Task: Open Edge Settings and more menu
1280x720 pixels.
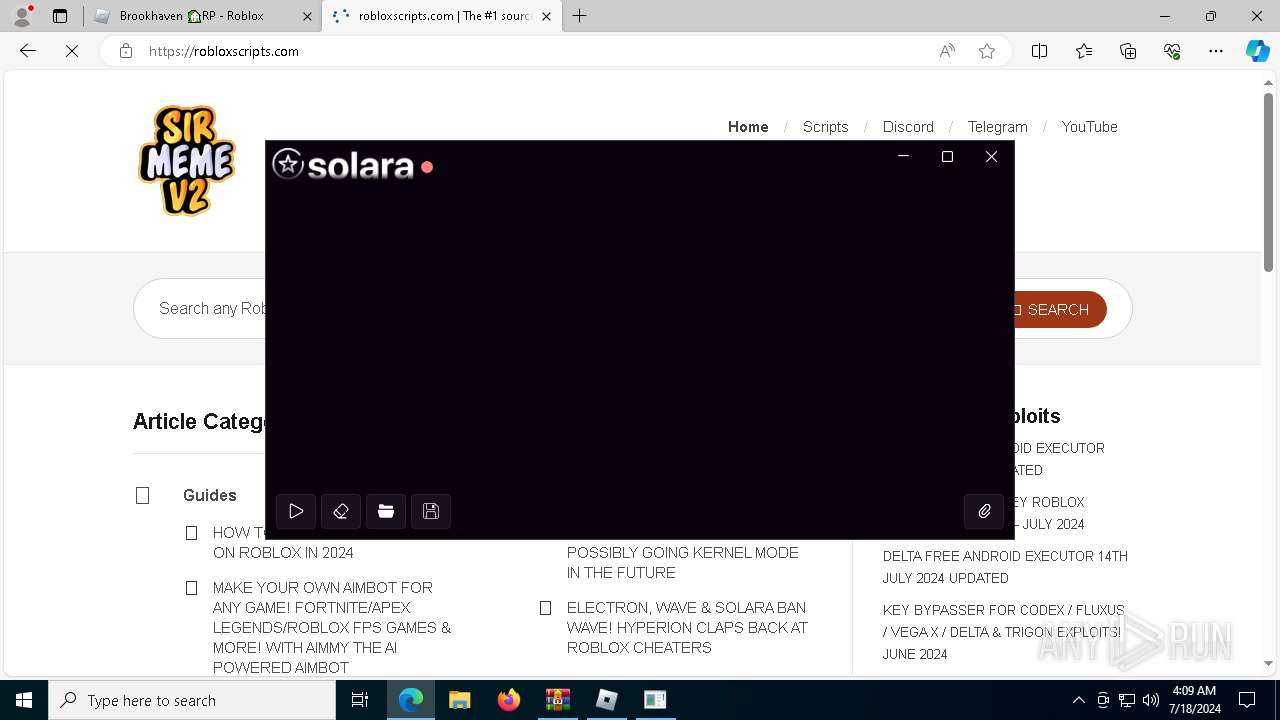Action: [1216, 51]
